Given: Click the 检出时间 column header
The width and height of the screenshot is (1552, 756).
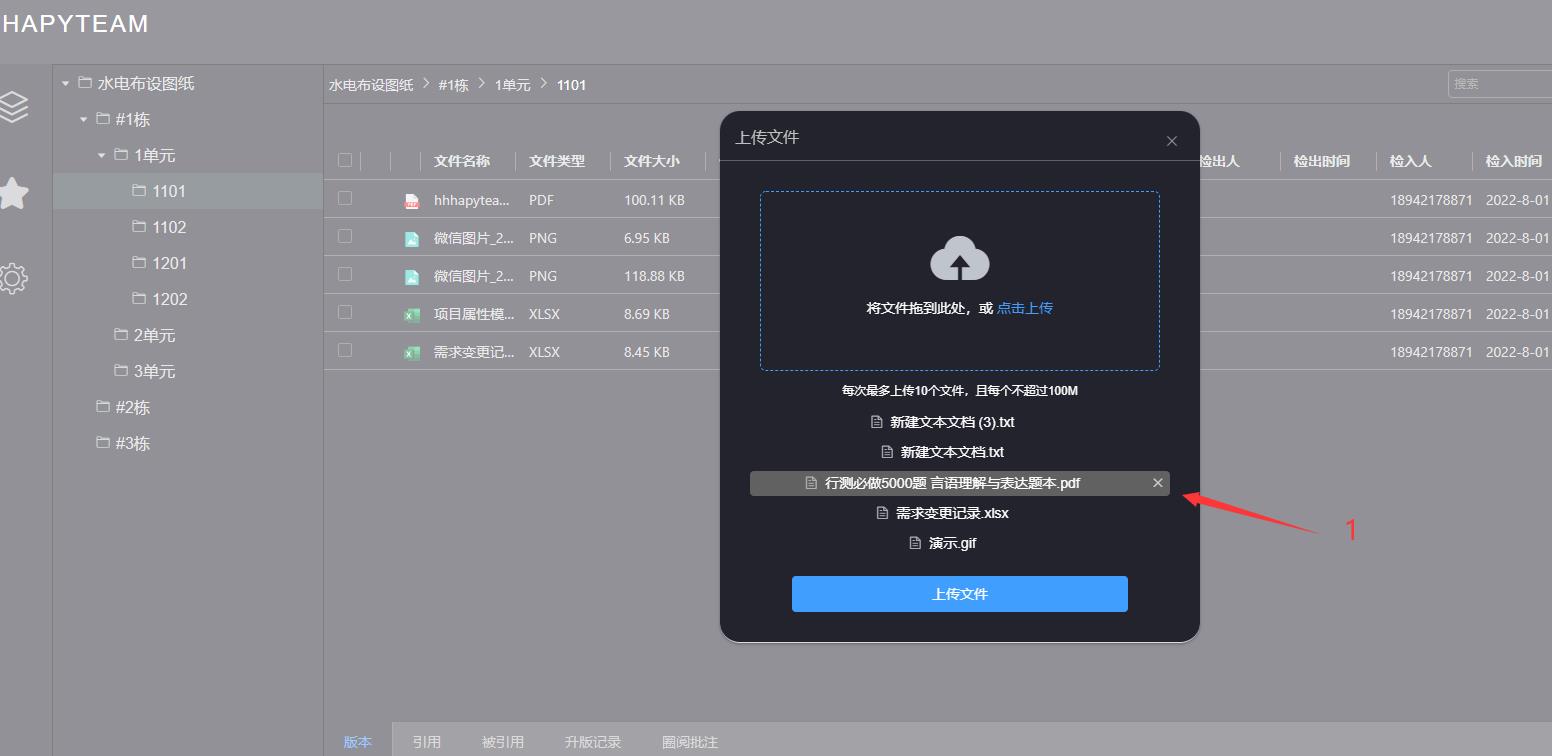Looking at the screenshot, I should click(x=1322, y=161).
